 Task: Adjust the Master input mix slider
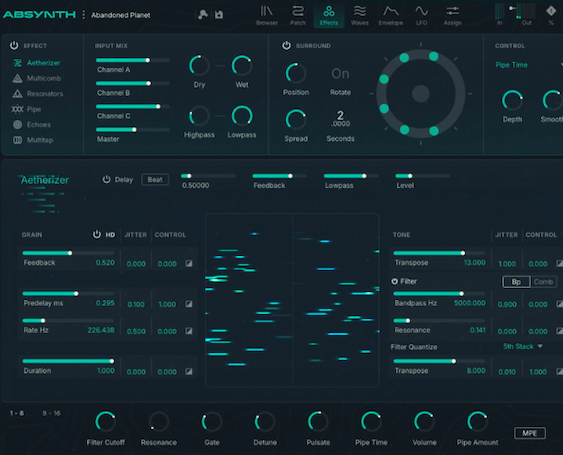click(x=133, y=130)
